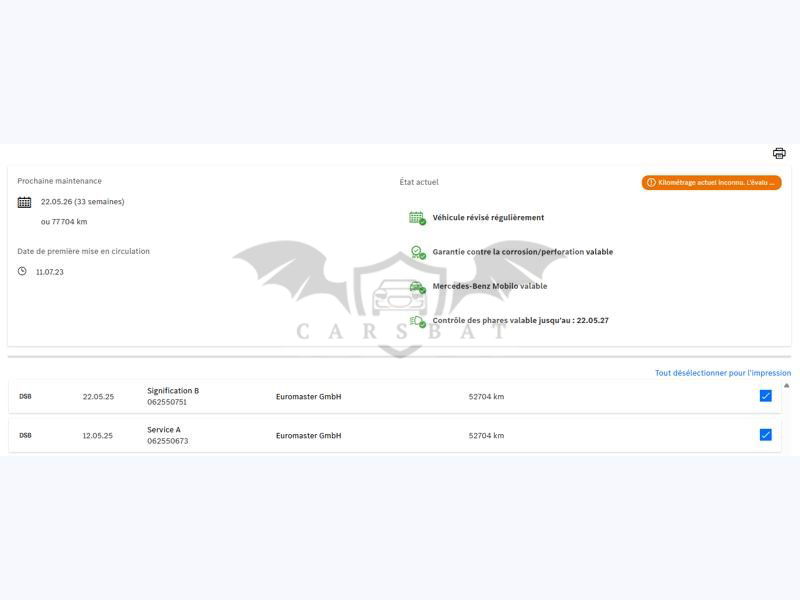The image size is (800, 600).
Task: Click reference number 062550751
Action: 167,402
